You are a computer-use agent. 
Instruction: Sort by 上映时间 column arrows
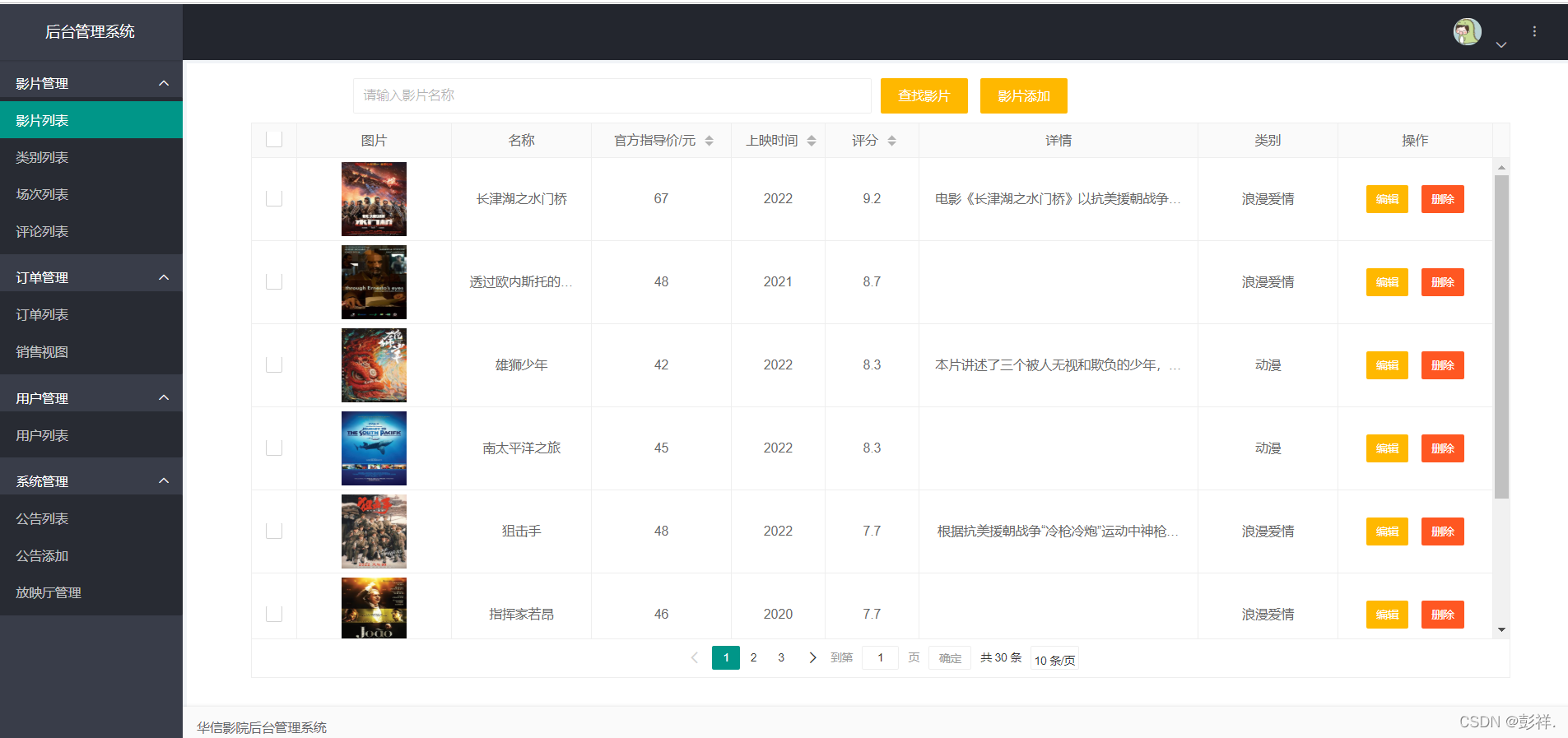coord(811,141)
